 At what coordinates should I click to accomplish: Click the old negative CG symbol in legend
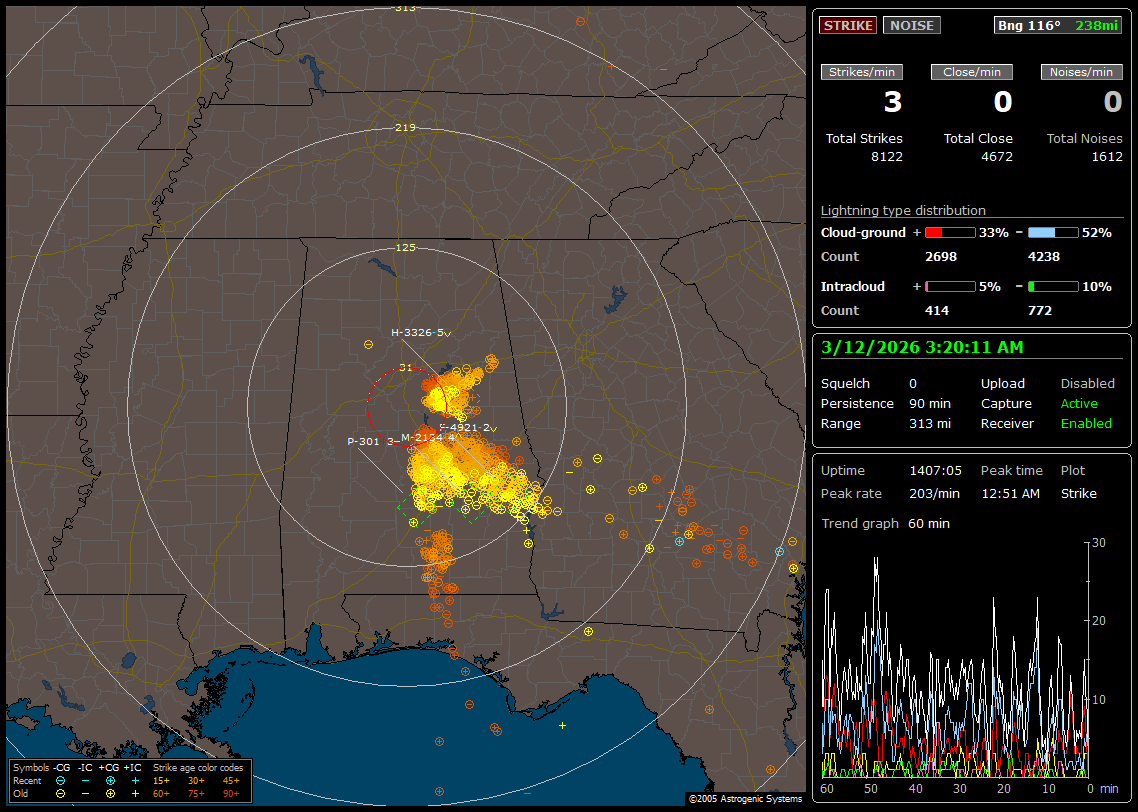pyautogui.click(x=60, y=793)
